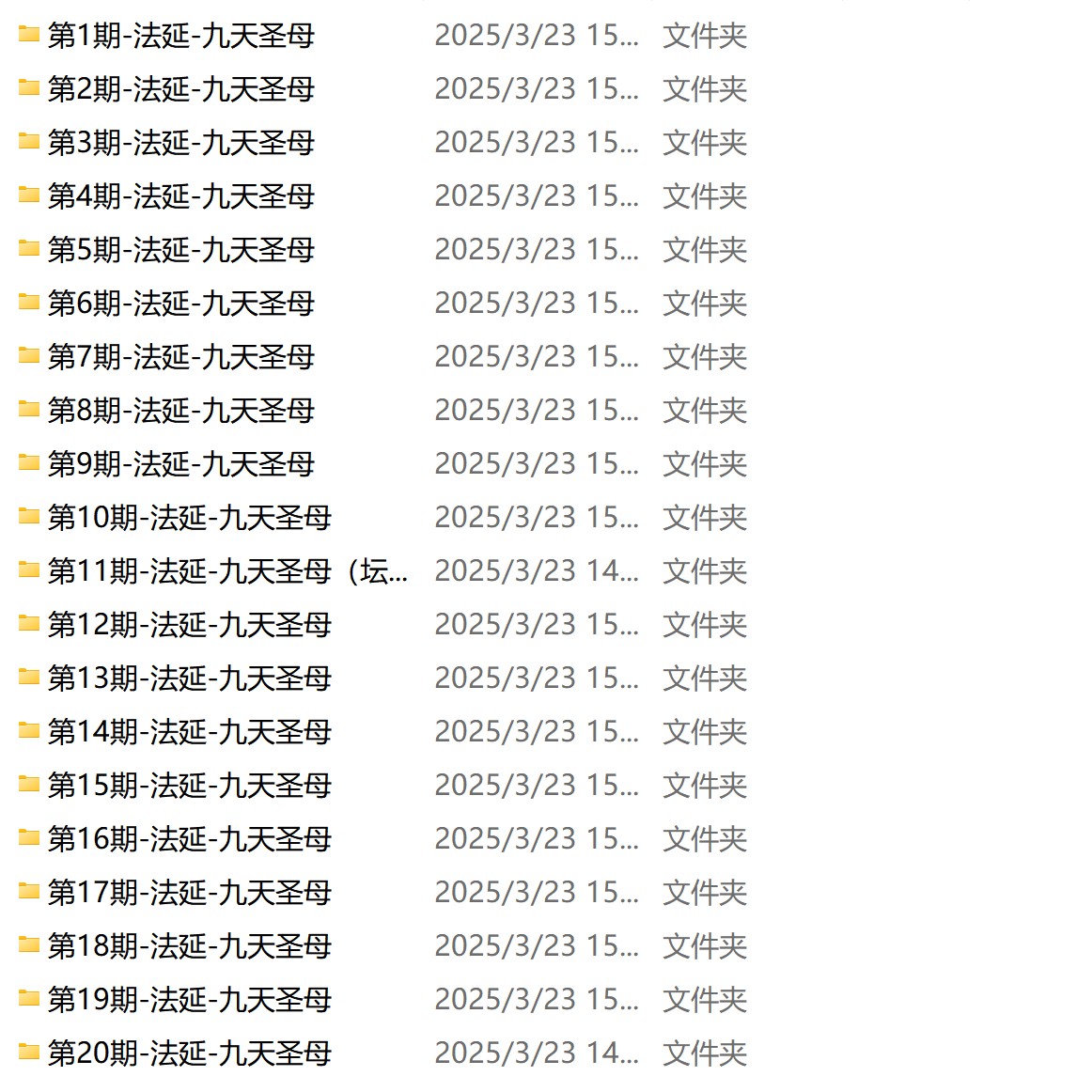Select the 第13期-法延-九天圣母 folder name
This screenshot has height=1092, width=1092.
(190, 679)
